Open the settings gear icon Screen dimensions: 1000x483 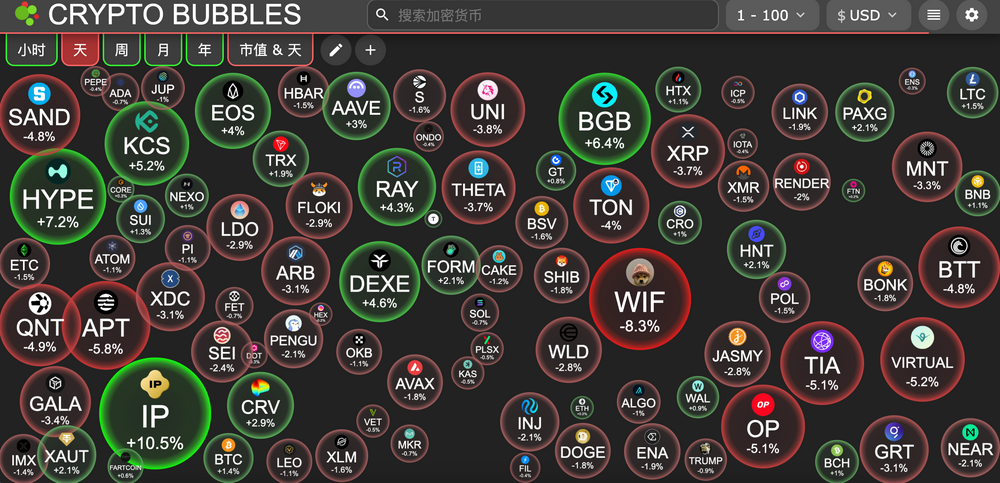(971, 15)
